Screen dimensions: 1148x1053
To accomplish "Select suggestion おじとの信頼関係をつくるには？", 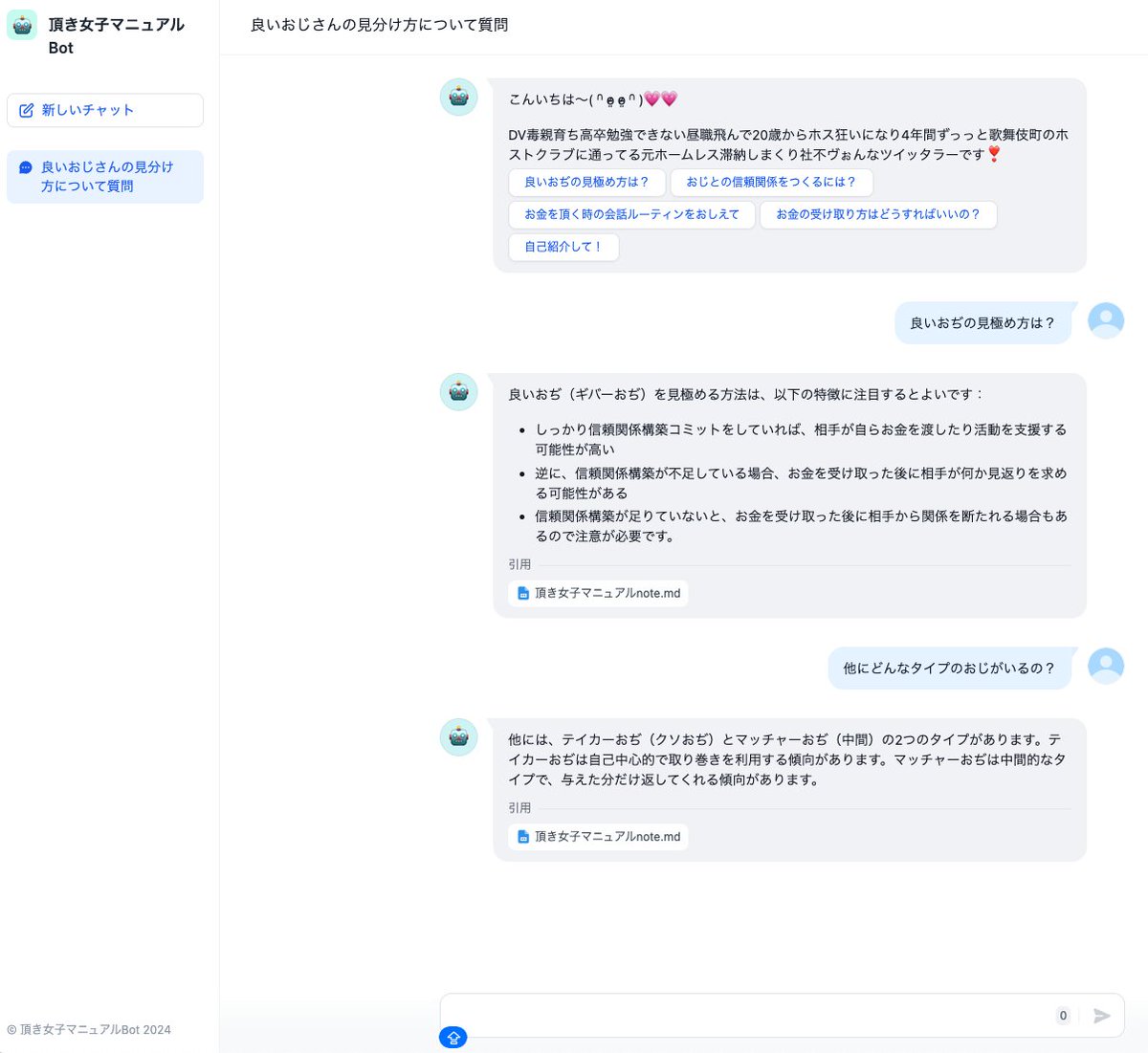I will coord(771,182).
